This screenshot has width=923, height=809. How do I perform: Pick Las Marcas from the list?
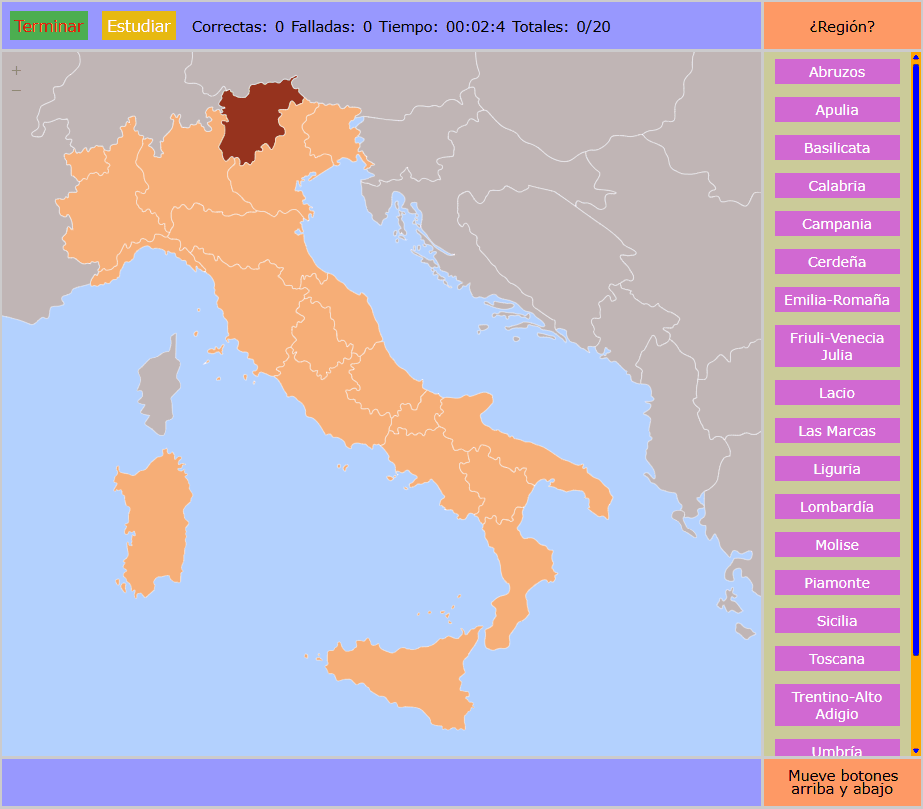click(x=837, y=430)
